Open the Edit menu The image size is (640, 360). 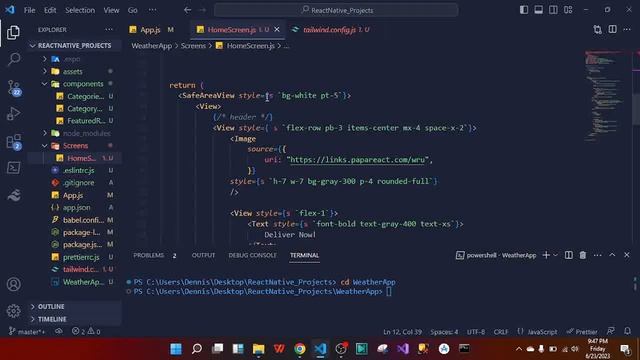pos(50,10)
